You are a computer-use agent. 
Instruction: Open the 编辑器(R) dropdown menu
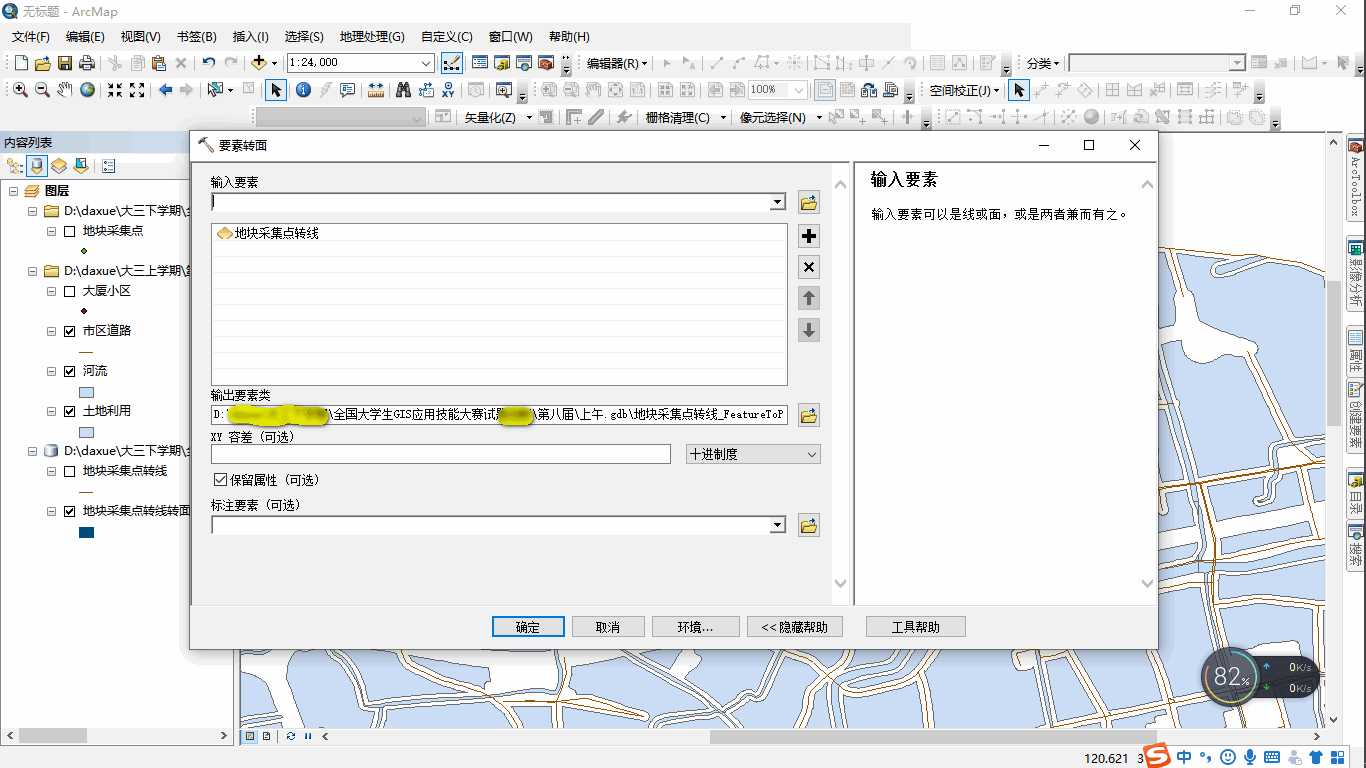pos(616,63)
